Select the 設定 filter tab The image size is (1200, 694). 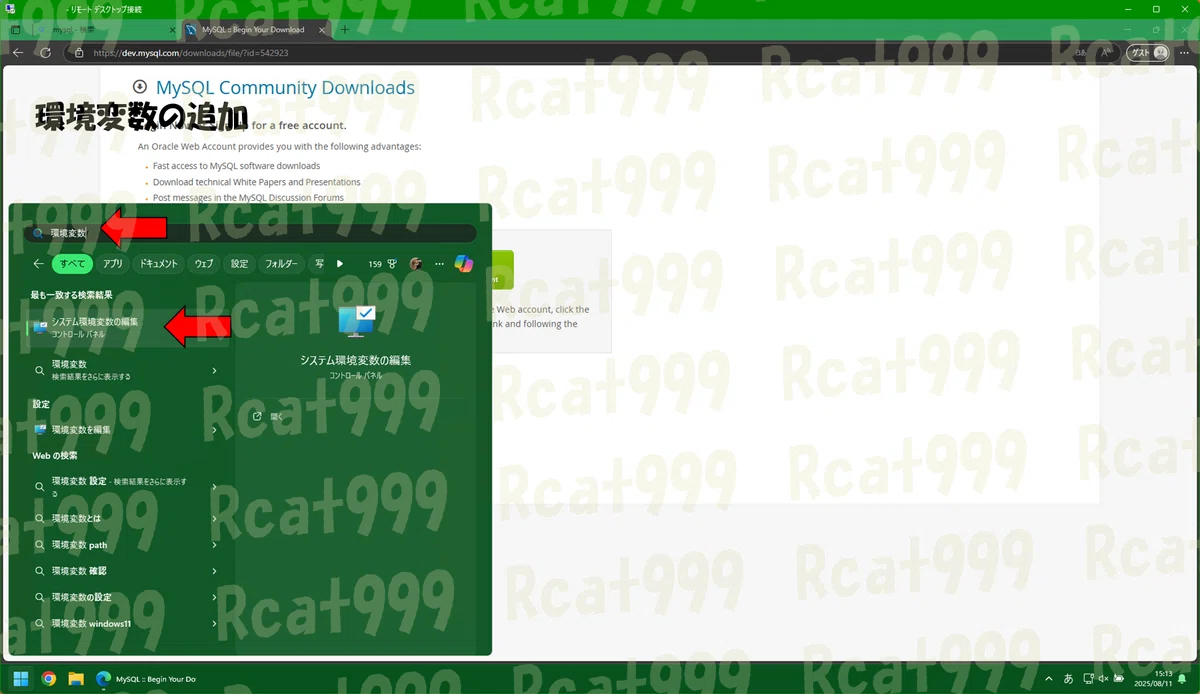tap(240, 264)
